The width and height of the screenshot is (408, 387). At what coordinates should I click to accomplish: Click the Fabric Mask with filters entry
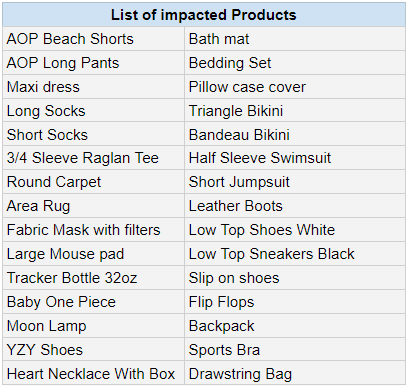pyautogui.click(x=94, y=230)
